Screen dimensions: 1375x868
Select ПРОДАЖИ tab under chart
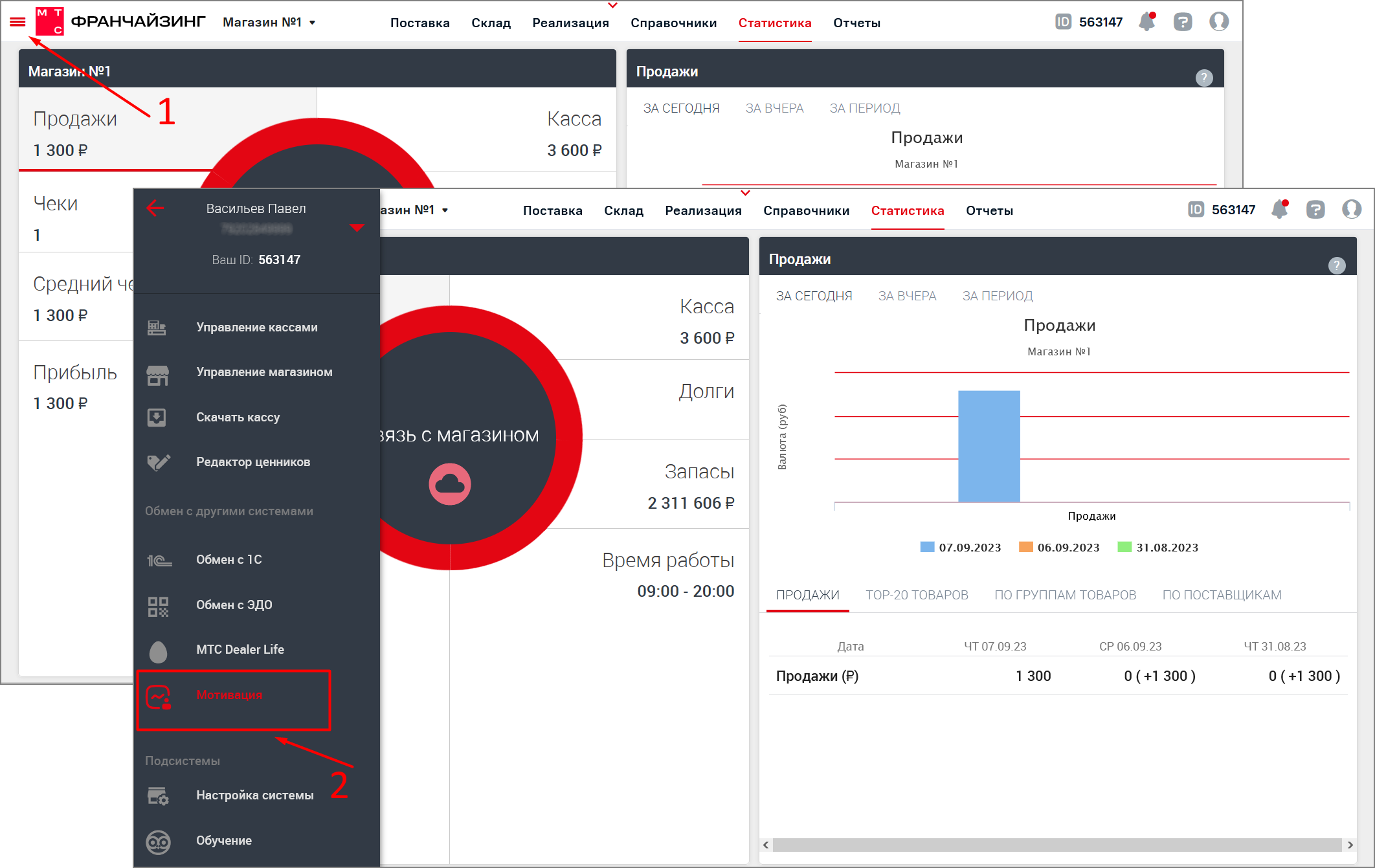tap(807, 595)
